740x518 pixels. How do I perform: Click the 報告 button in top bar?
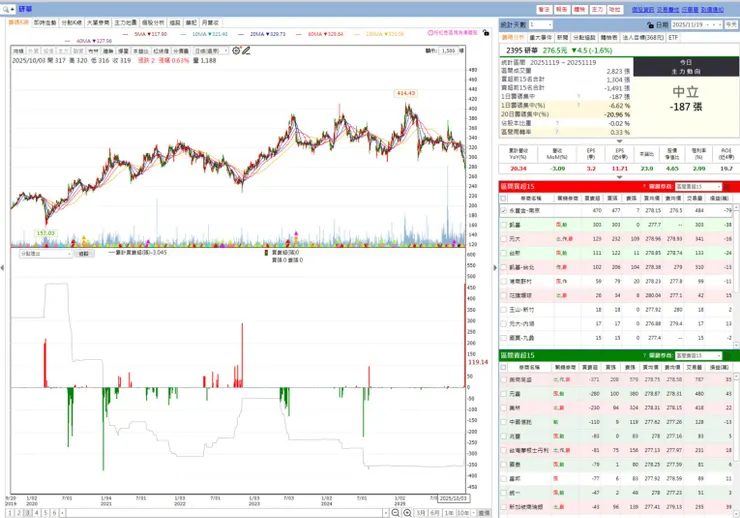tap(561, 9)
